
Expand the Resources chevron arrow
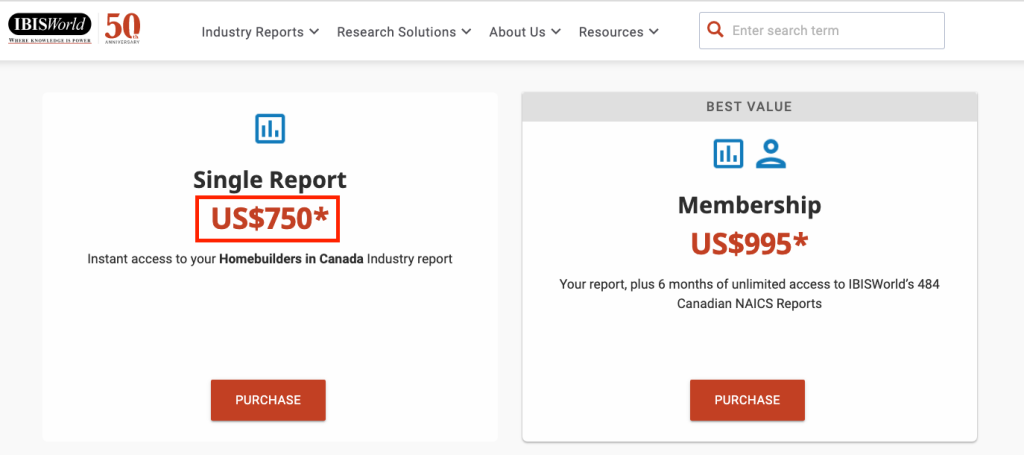[653, 31]
